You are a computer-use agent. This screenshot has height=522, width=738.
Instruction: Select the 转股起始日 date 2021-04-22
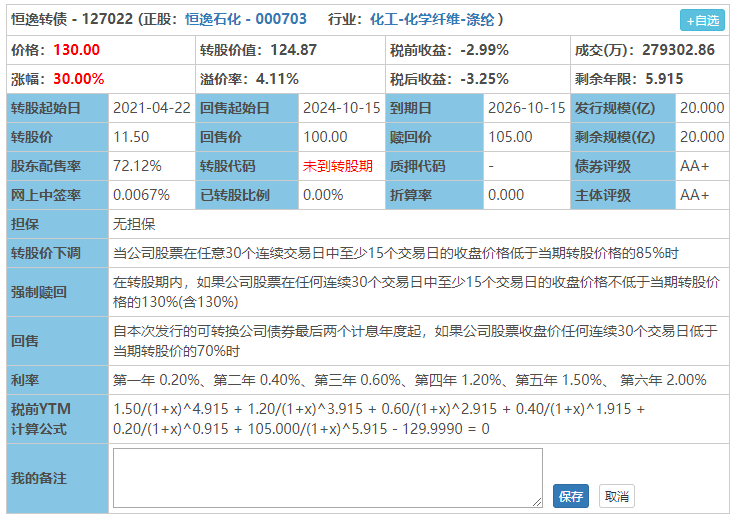pyautogui.click(x=152, y=108)
